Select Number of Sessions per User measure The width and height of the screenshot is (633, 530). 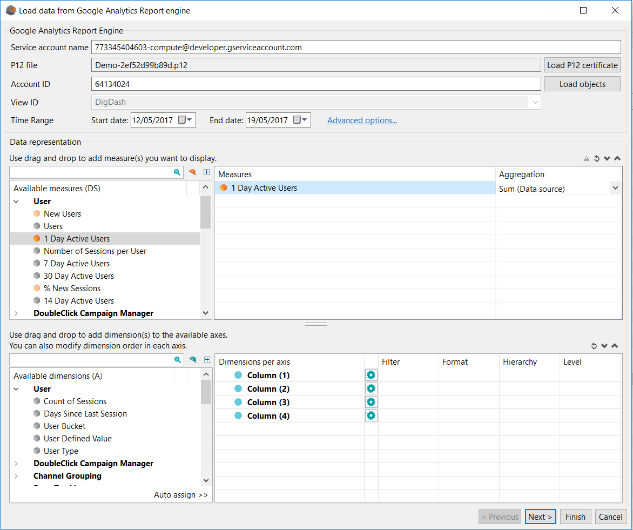(x=94, y=251)
